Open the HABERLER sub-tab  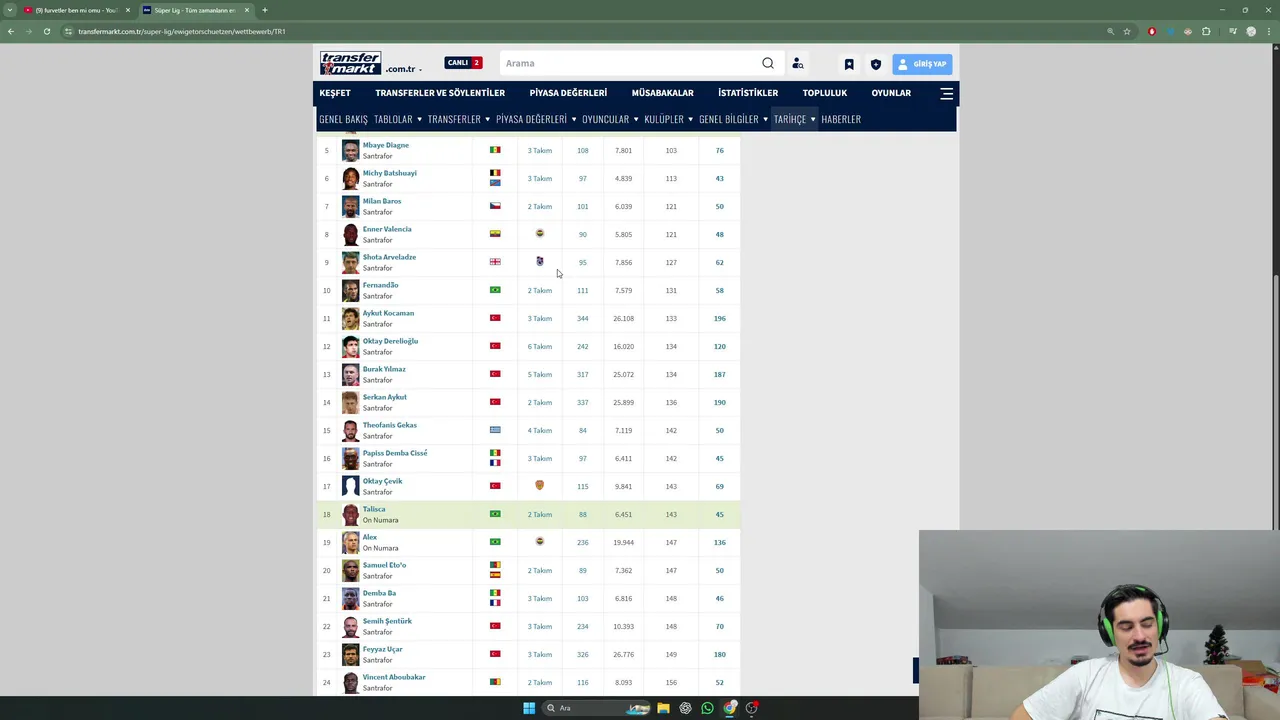click(841, 119)
